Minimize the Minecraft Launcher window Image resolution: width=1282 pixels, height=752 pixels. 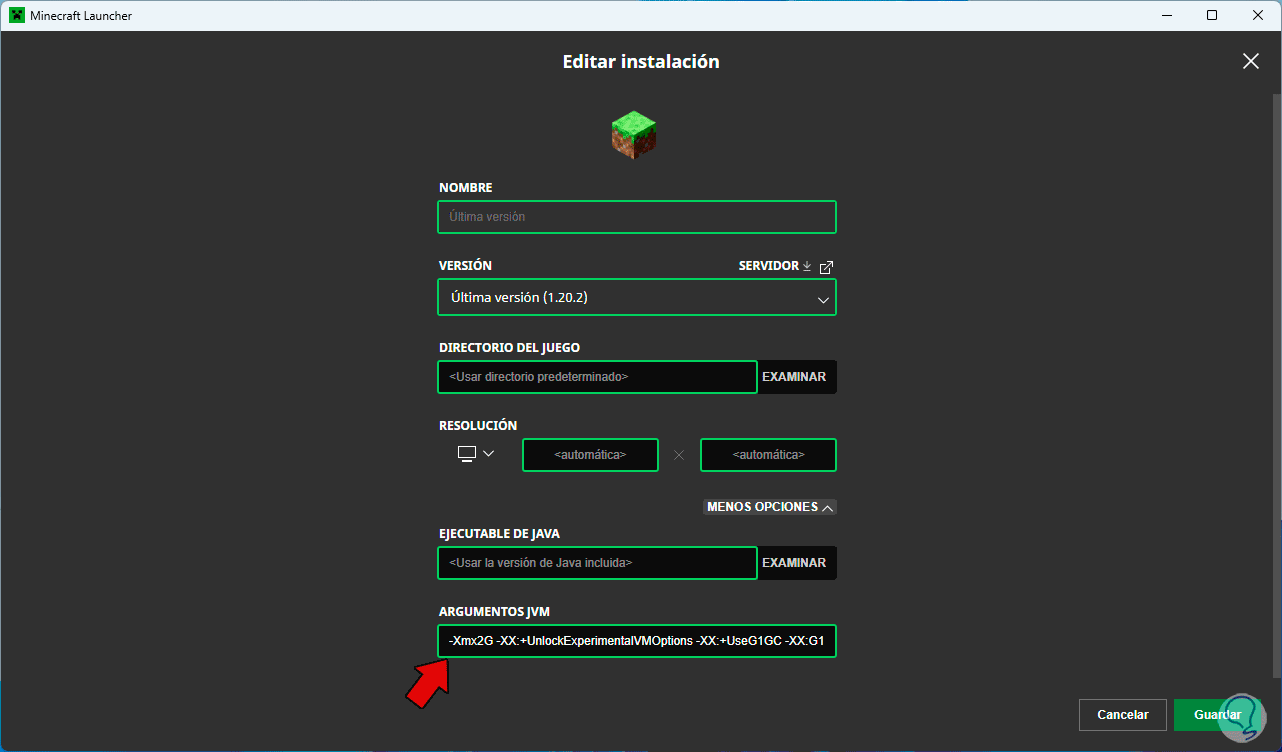click(x=1166, y=15)
